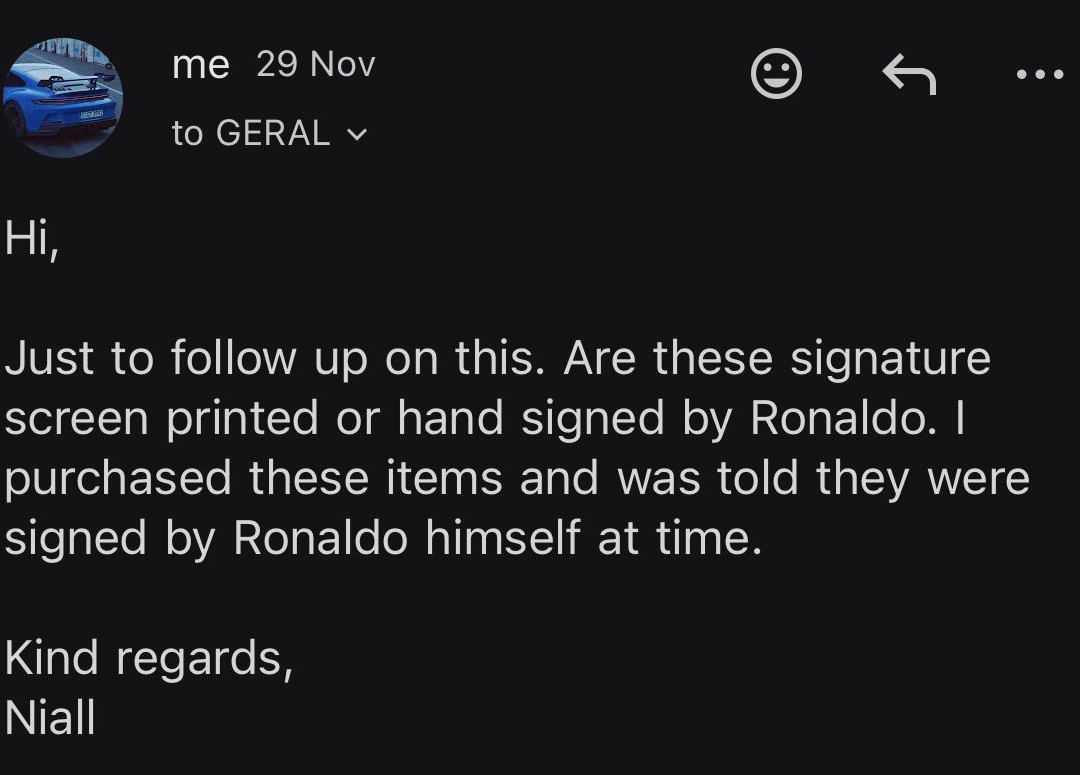The image size is (1080, 775).
Task: Click the reply arrow icon
Action: coord(909,74)
